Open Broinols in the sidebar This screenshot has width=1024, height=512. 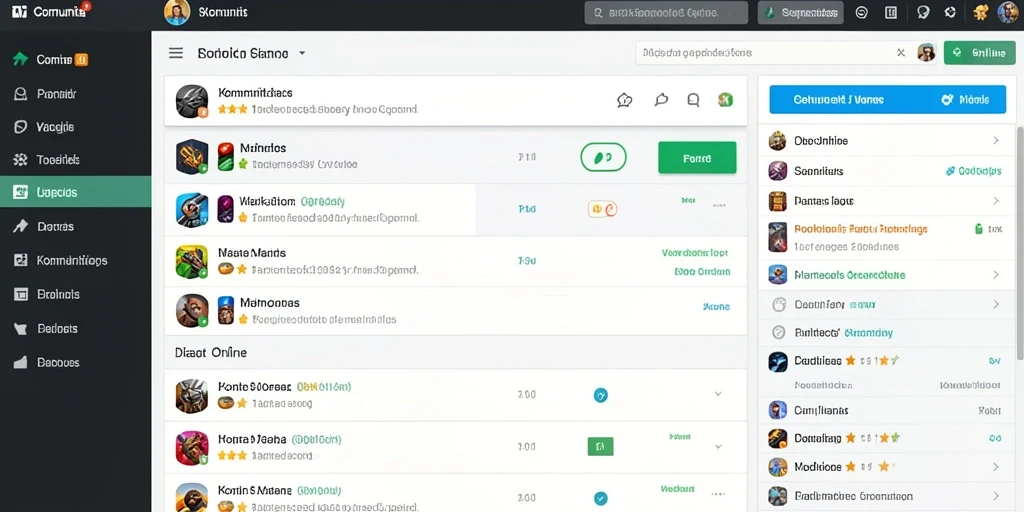(x=75, y=294)
